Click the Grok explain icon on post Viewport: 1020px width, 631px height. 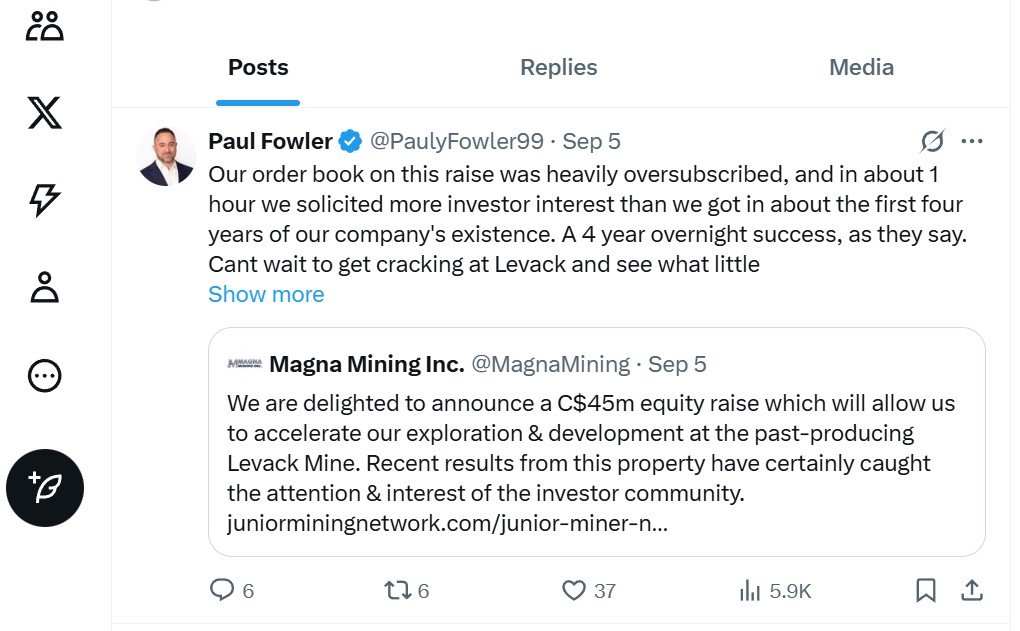[932, 141]
